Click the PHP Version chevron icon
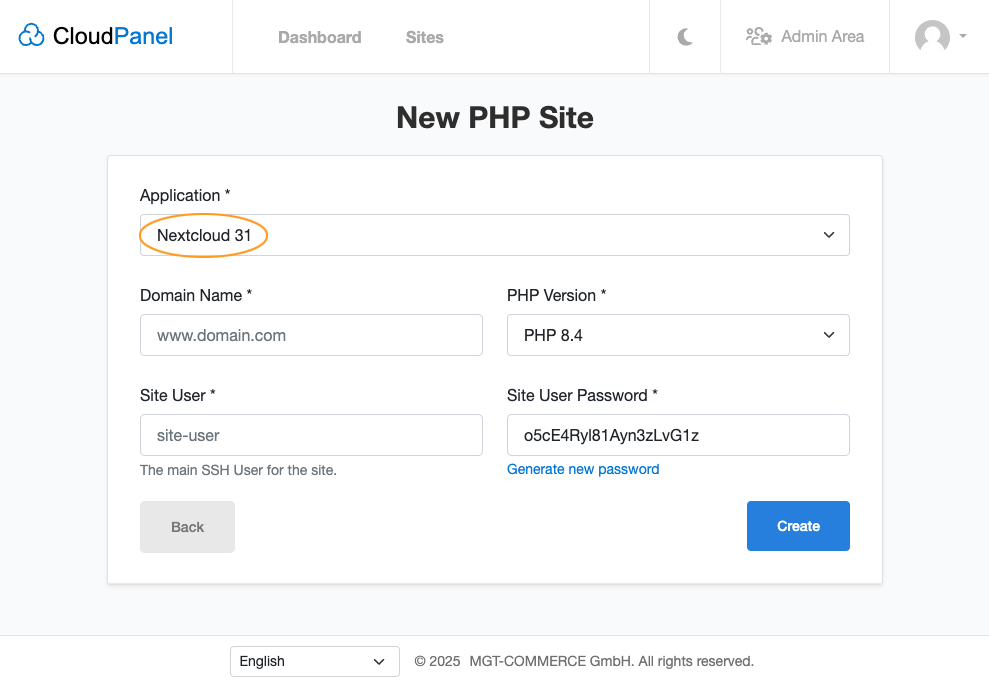The image size is (989, 681). pyautogui.click(x=829, y=335)
